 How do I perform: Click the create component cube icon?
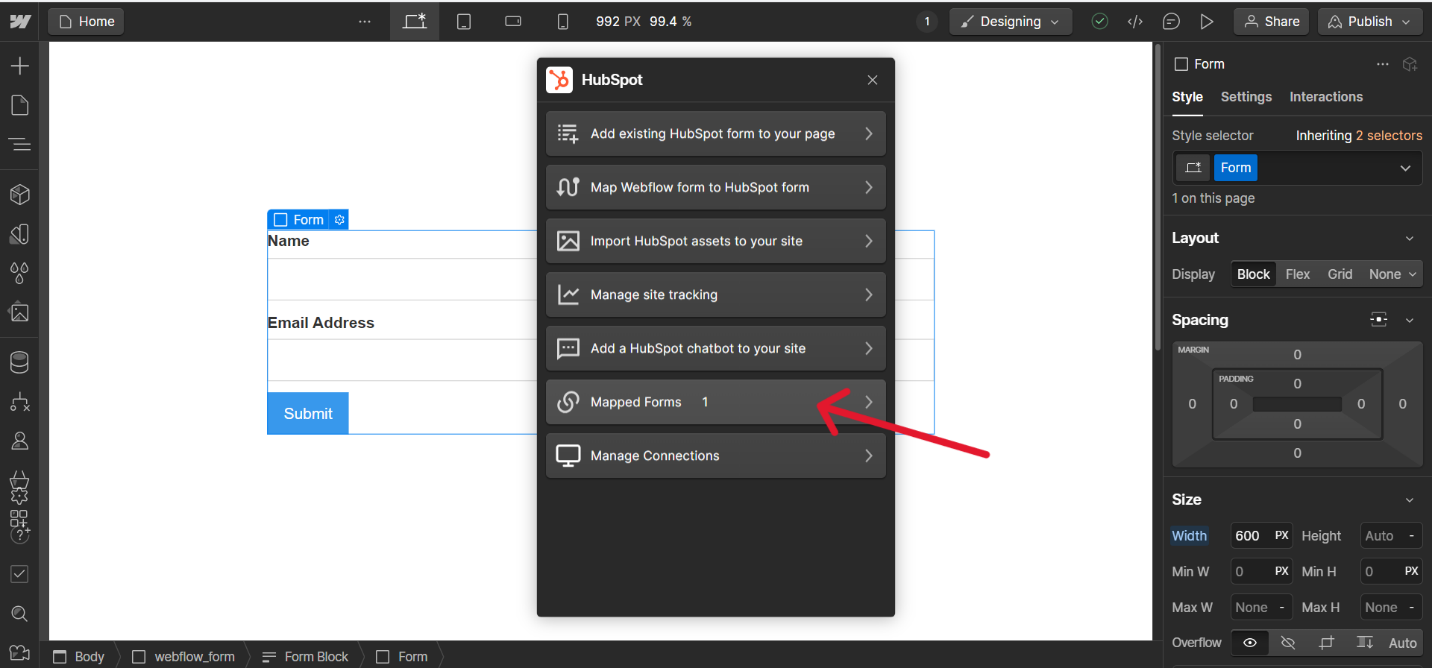pos(1410,64)
